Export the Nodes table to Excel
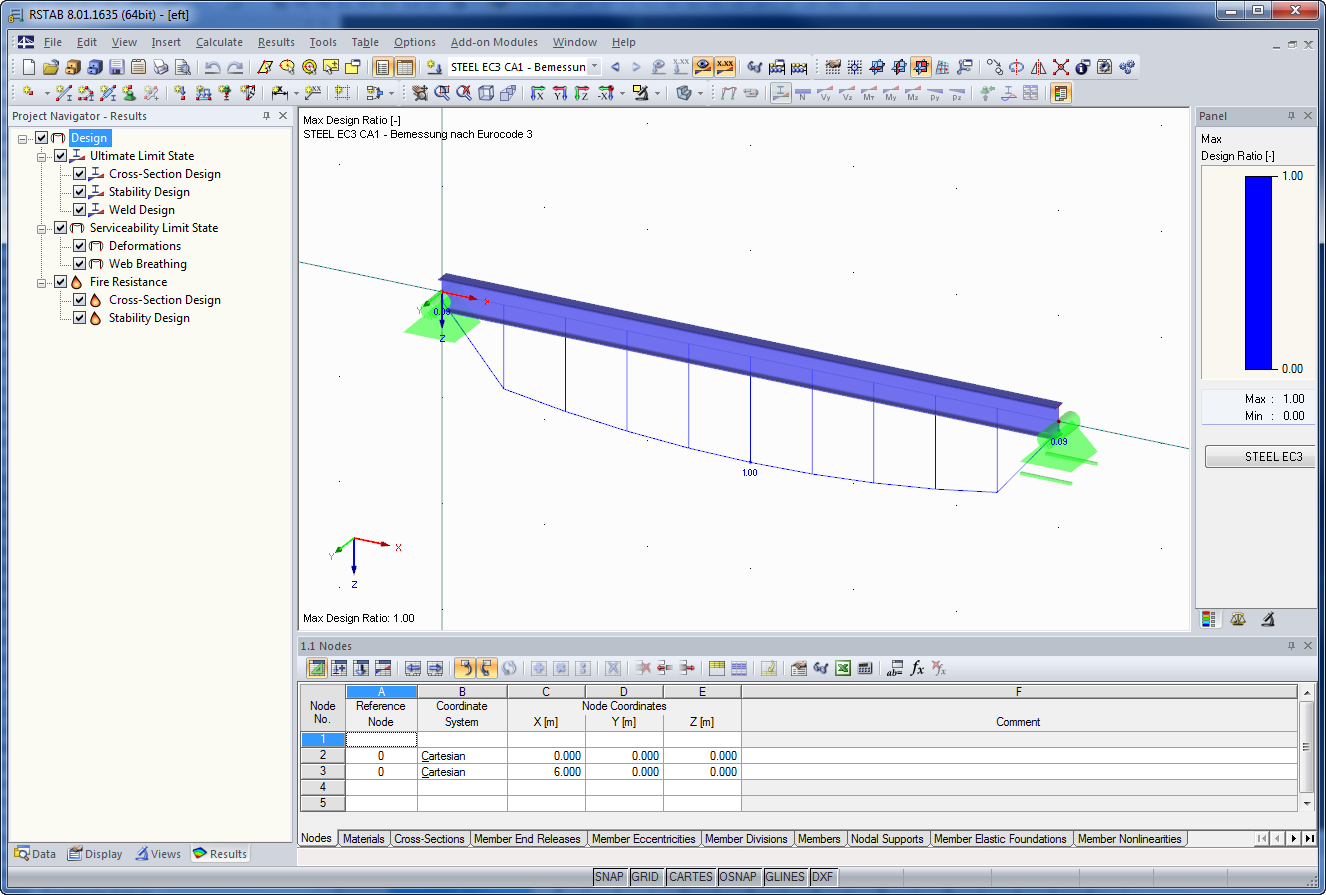1326x895 pixels. pos(843,668)
